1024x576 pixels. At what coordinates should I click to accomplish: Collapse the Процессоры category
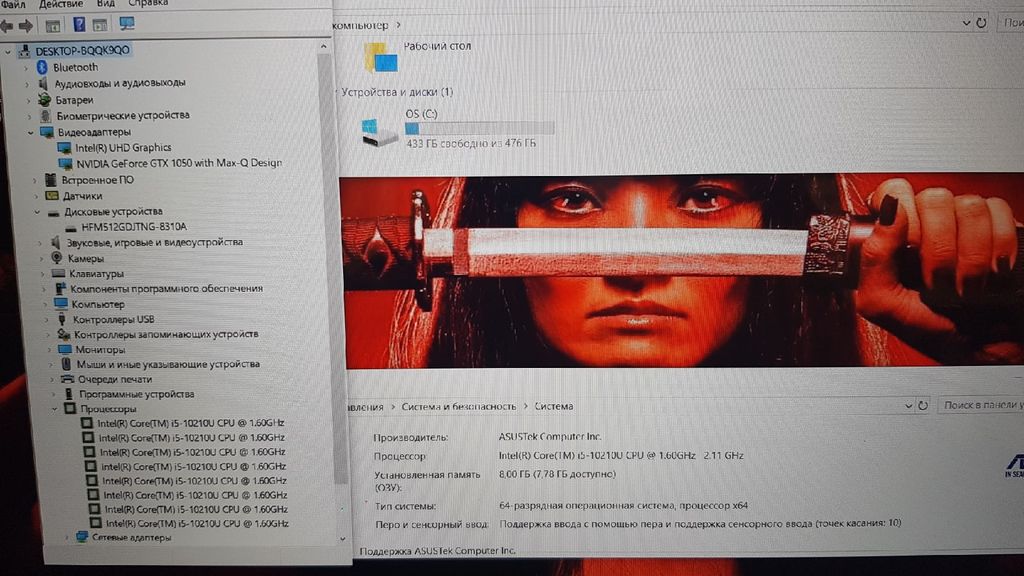tap(56, 409)
